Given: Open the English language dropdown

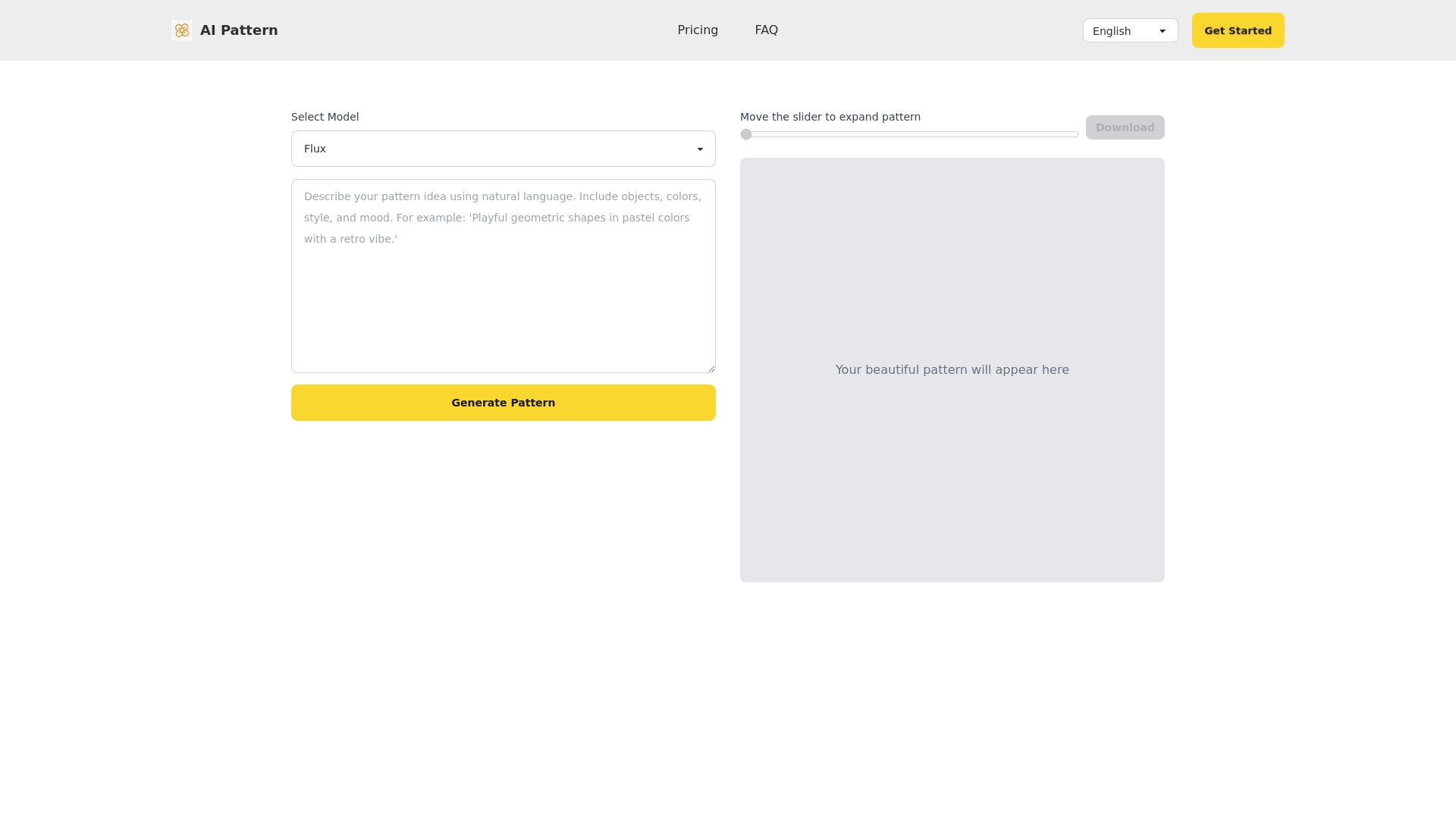Looking at the screenshot, I should (1130, 31).
